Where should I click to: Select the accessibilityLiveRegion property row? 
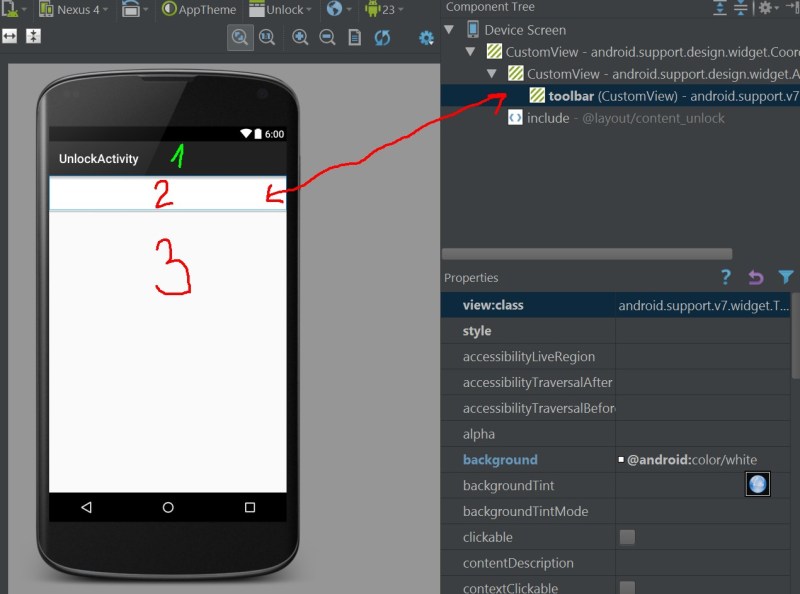[616, 357]
